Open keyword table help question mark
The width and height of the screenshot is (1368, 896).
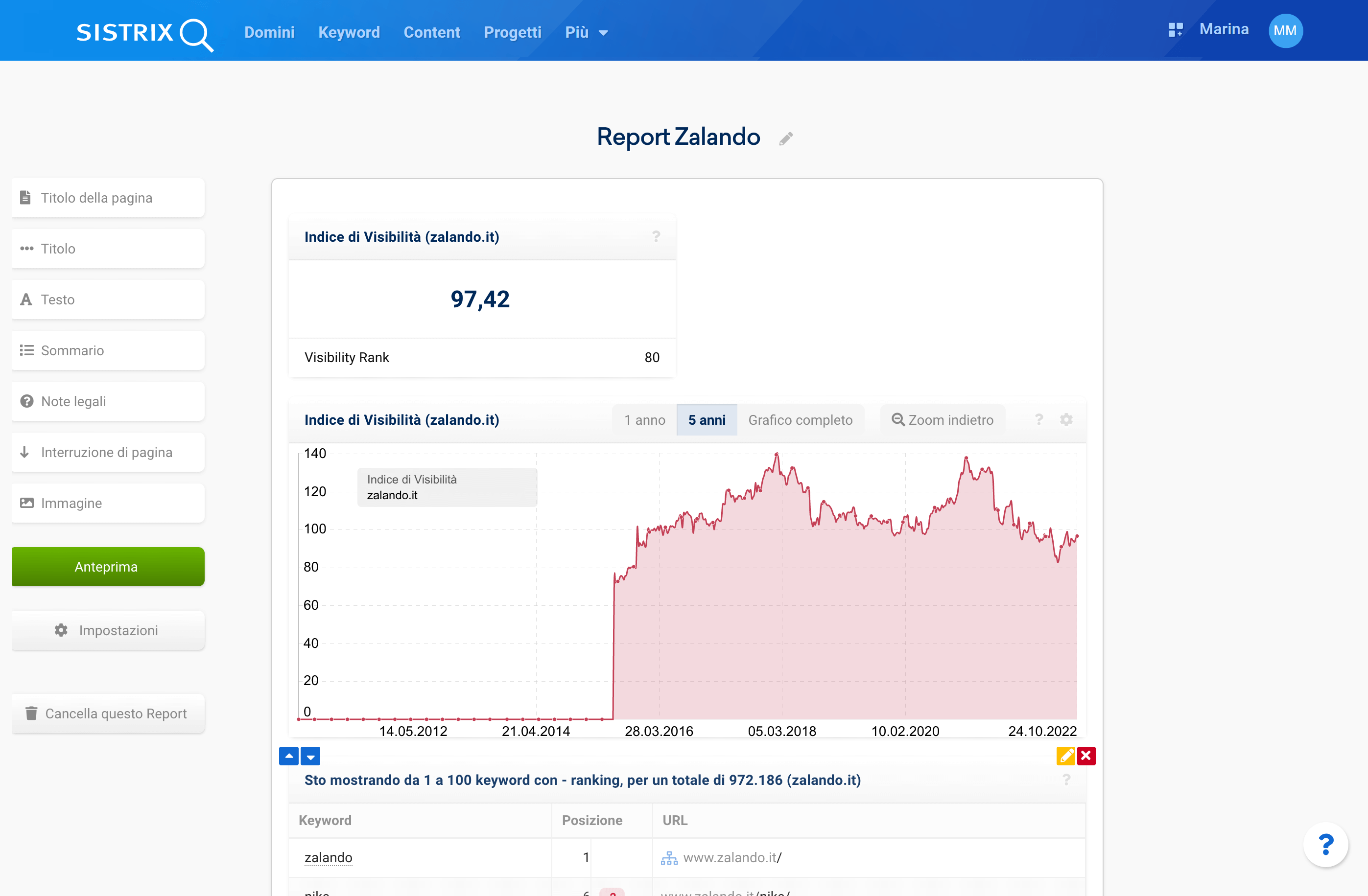[x=1066, y=780]
